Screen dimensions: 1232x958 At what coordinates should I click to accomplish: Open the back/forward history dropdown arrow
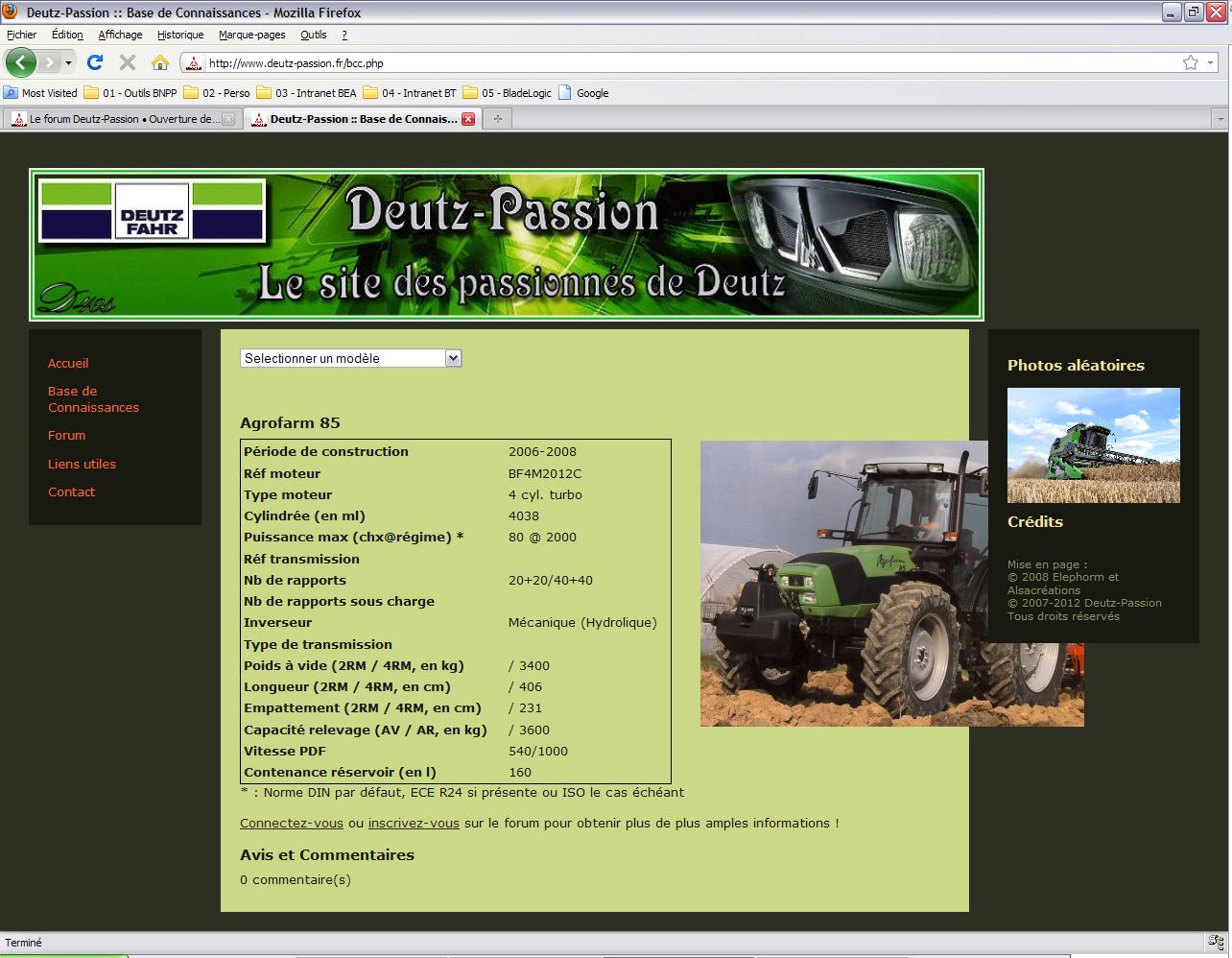tap(68, 62)
